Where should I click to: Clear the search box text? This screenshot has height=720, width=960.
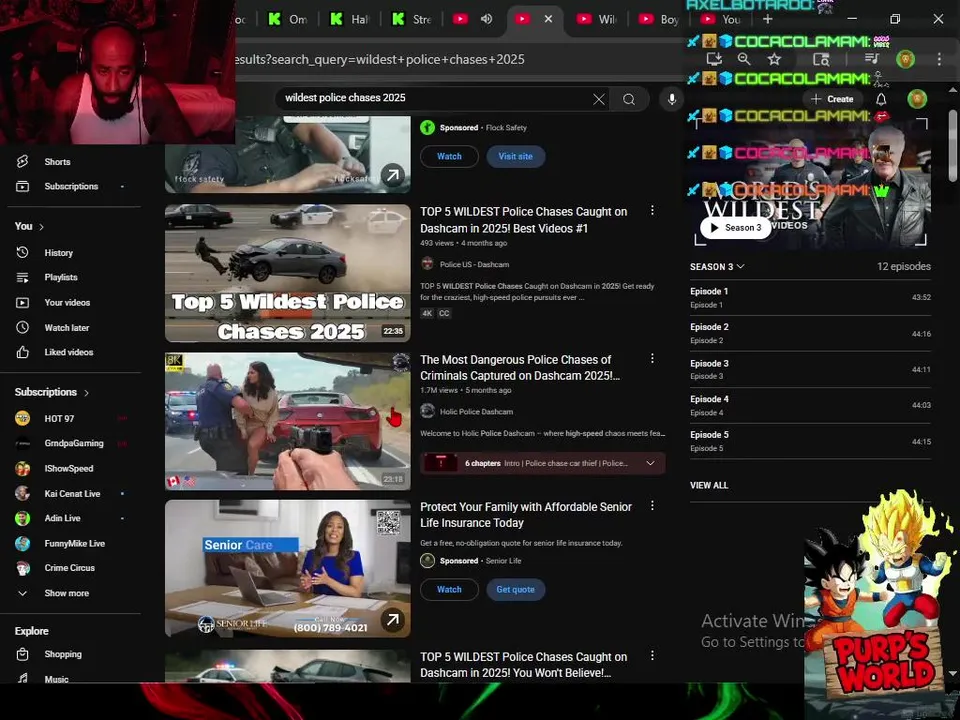click(x=599, y=99)
